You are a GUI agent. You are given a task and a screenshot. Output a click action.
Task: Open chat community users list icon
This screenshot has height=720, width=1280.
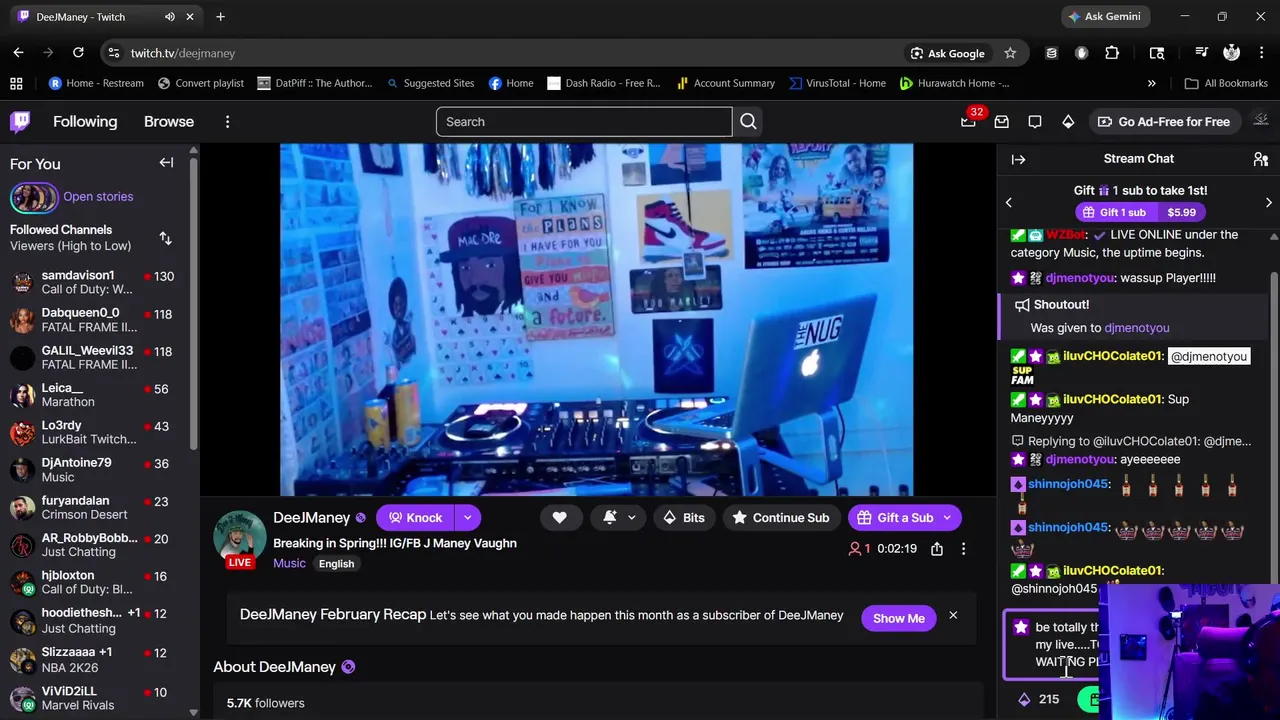click(x=1260, y=159)
